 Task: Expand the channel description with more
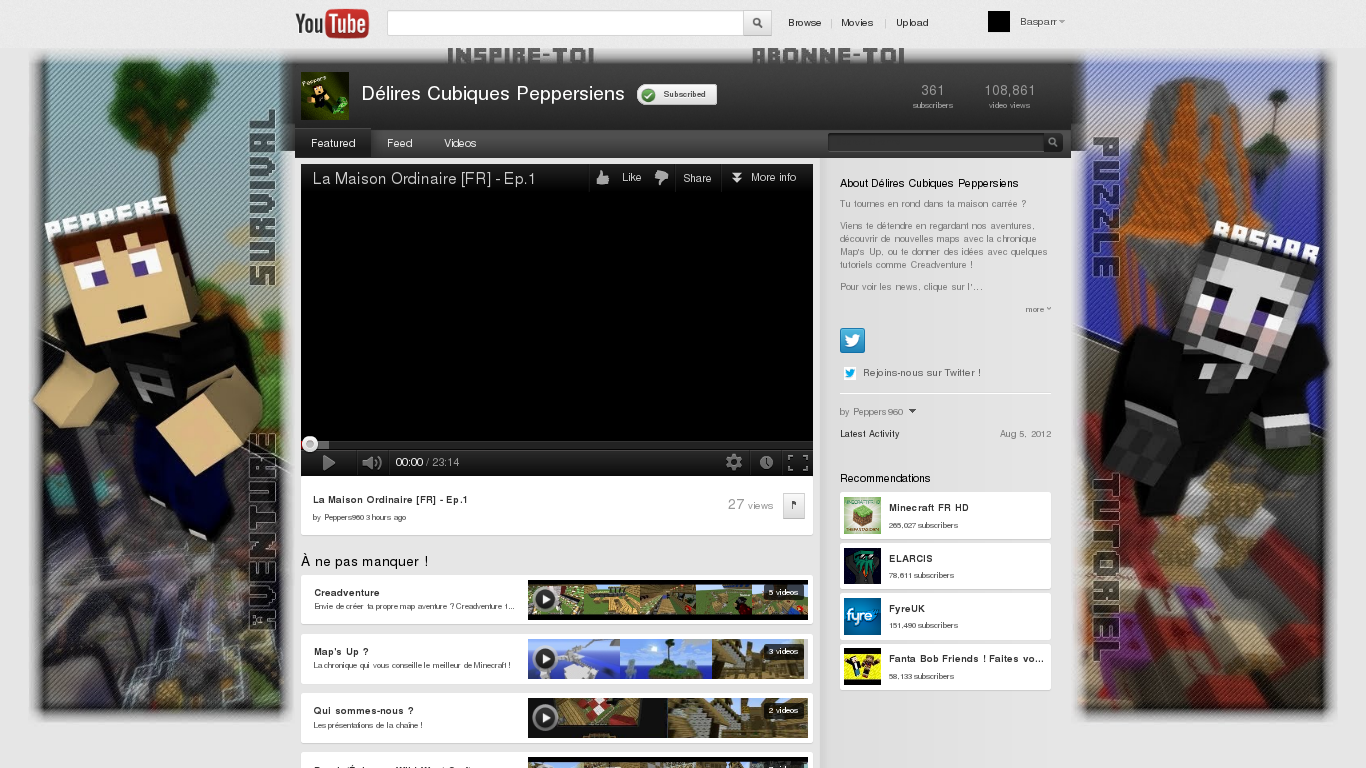[1038, 309]
